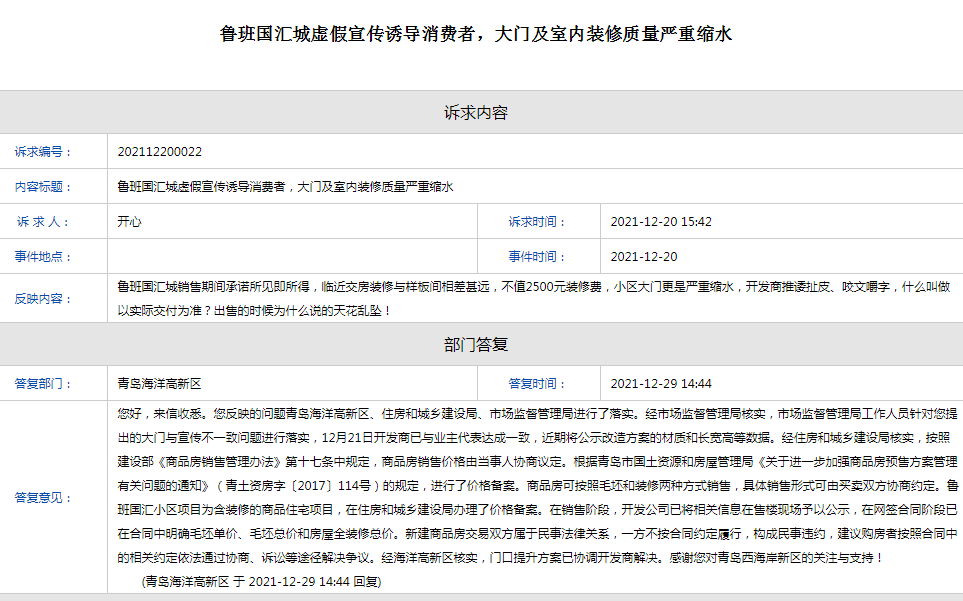This screenshot has height=601, width=963.
Task: Click the 答复时间 label
Action: point(537,384)
